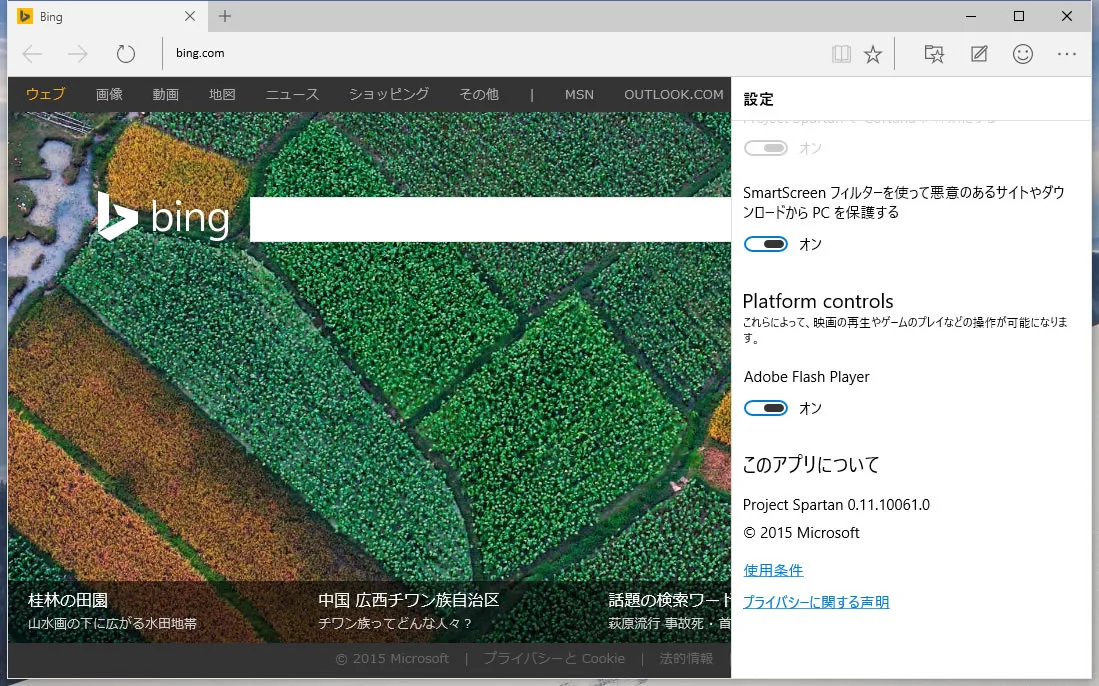Go forward with the forward arrow
The height and width of the screenshot is (686, 1099).
tap(78, 53)
